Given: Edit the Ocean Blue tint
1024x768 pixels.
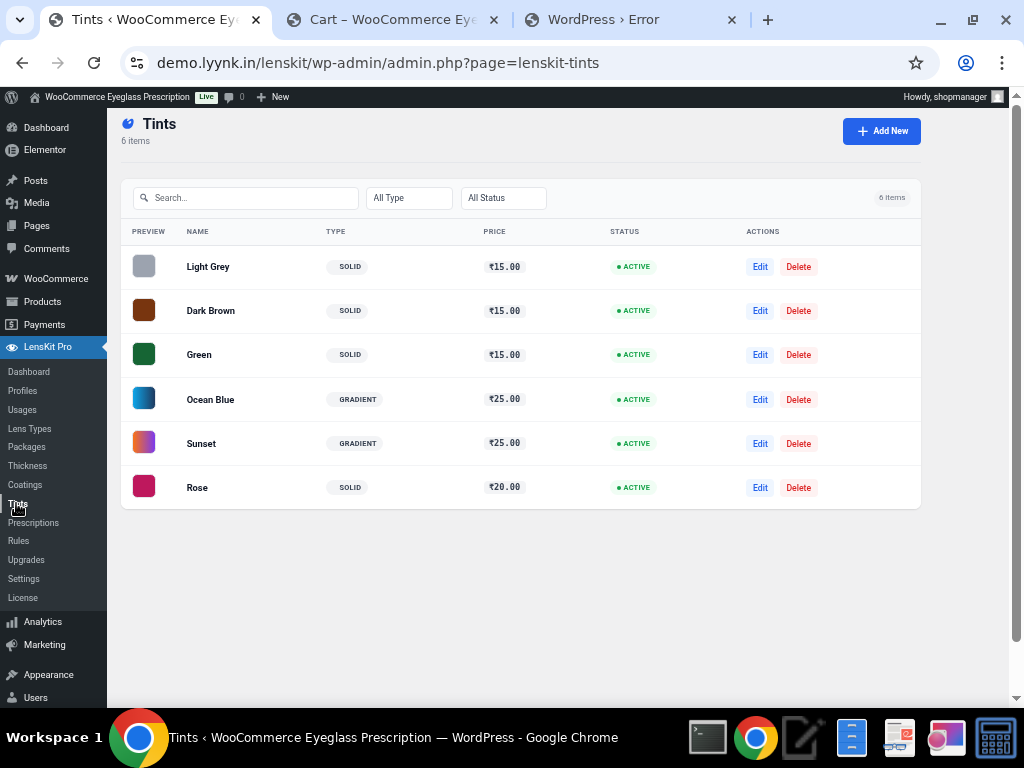Looking at the screenshot, I should tap(760, 400).
